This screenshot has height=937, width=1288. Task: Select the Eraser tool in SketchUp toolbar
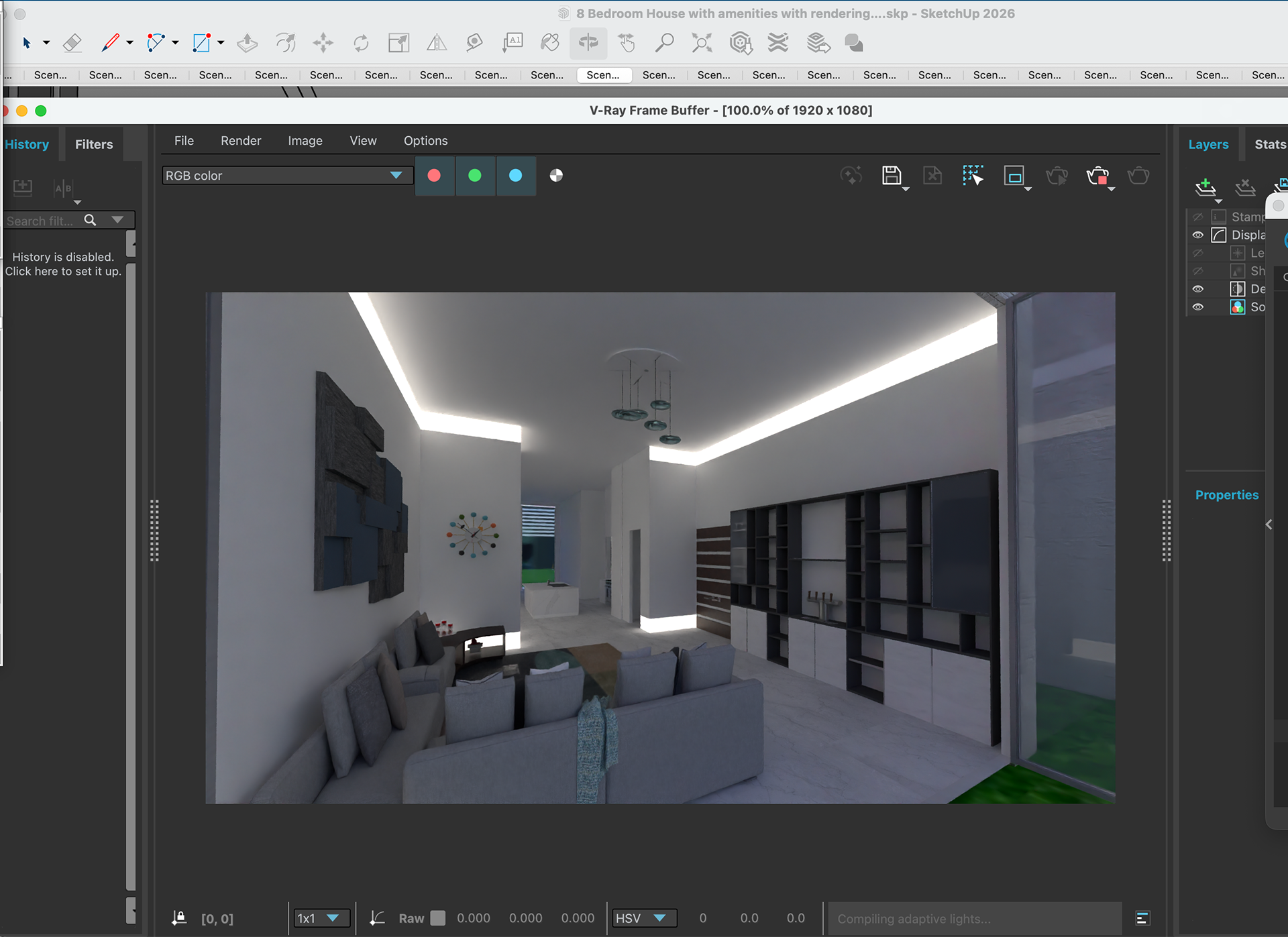[x=72, y=43]
